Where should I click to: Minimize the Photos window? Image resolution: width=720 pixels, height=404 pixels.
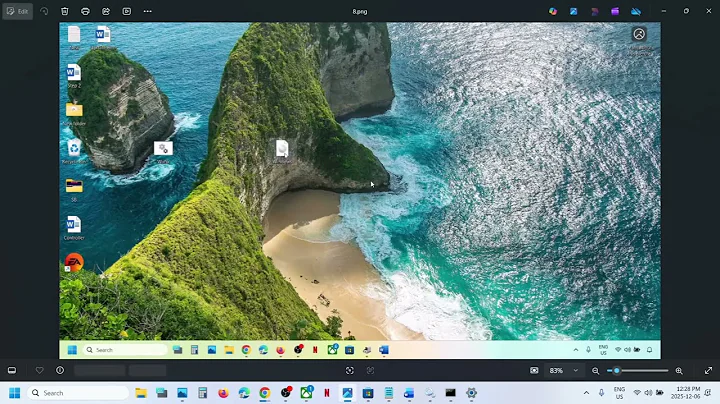pos(664,11)
